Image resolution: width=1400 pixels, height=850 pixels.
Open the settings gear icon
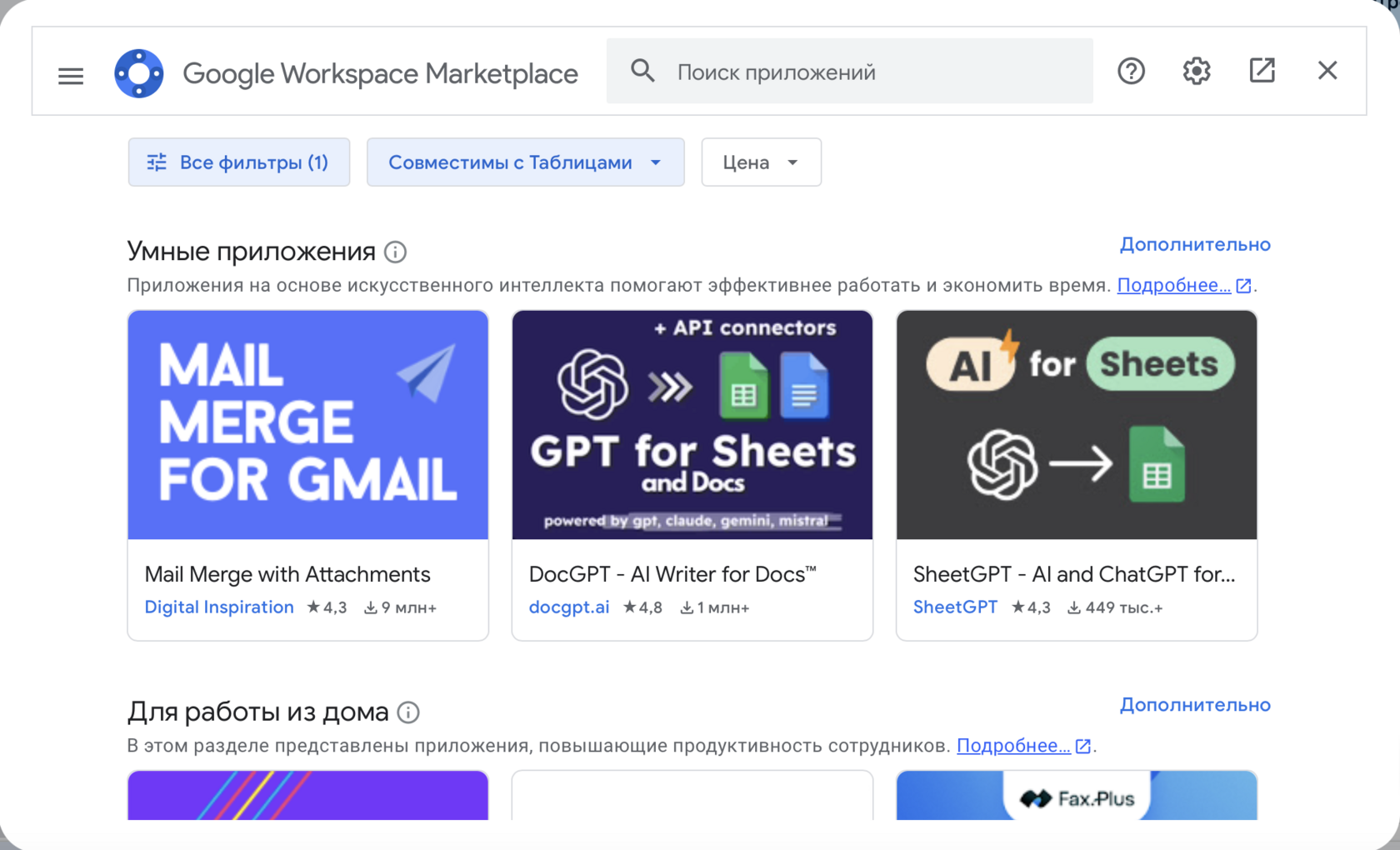(1197, 71)
